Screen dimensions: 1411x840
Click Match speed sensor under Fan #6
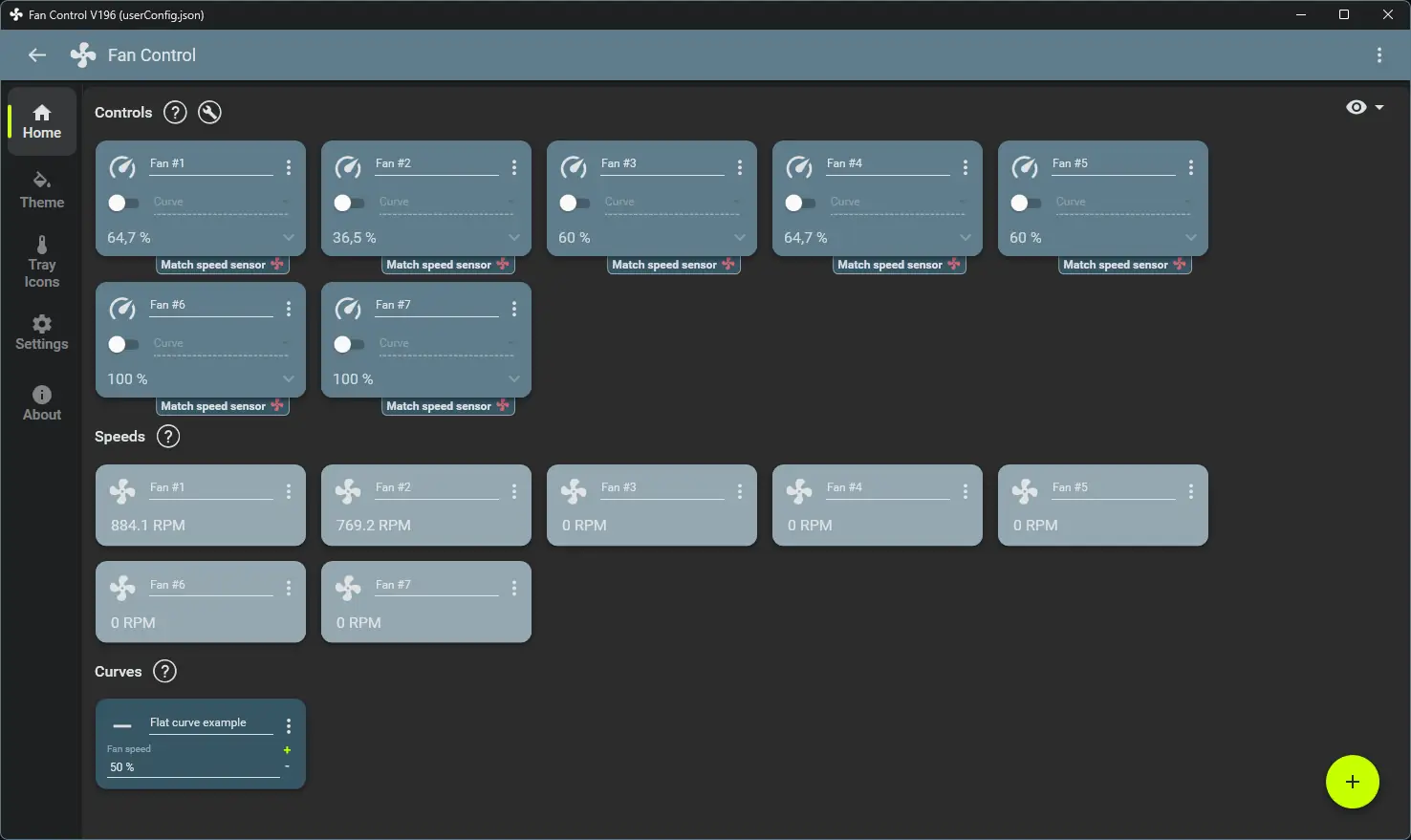pos(222,406)
